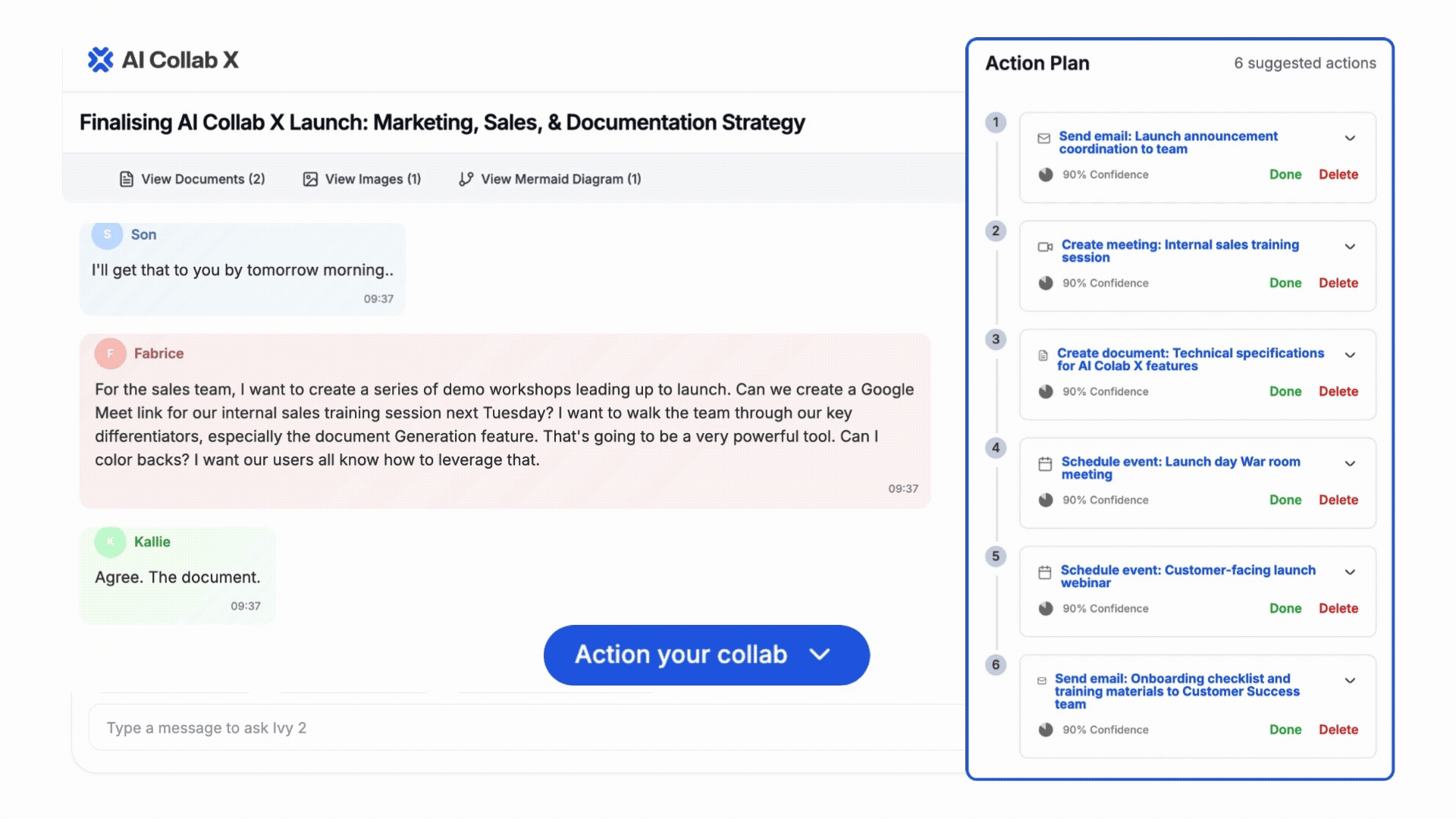Click the calendar icon on launch webinar action

[1044, 572]
